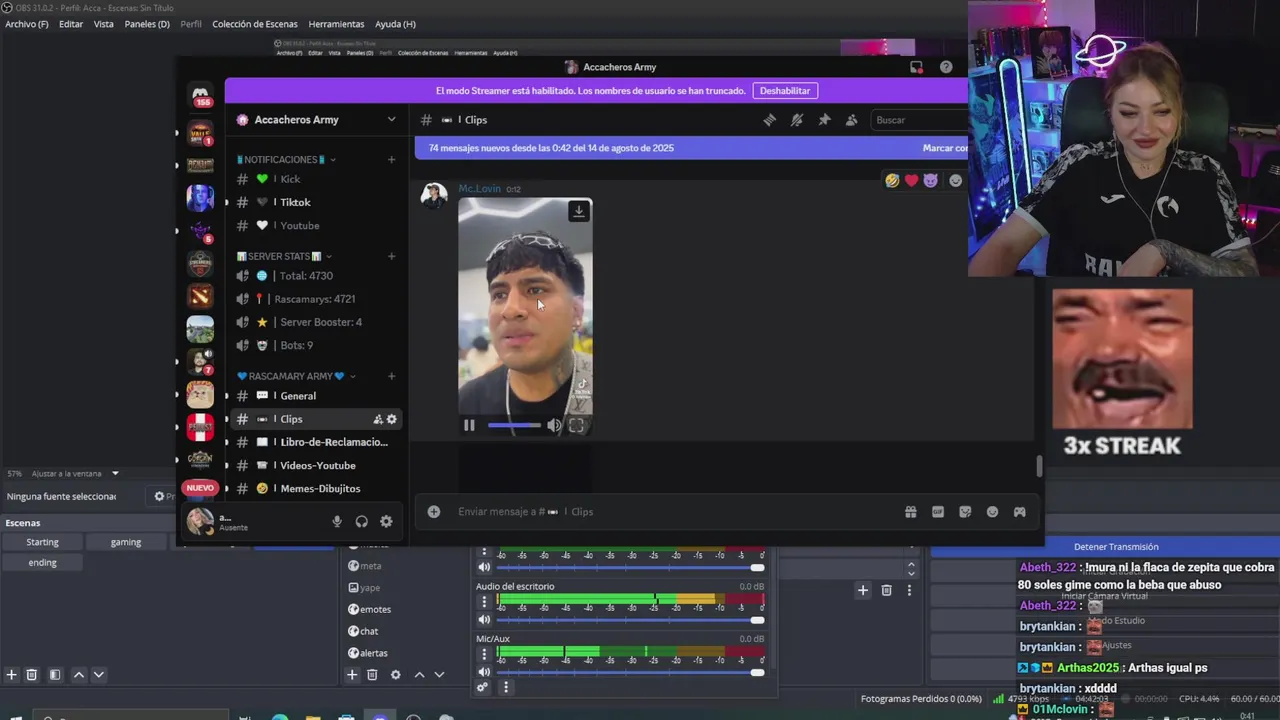
Task: Open the sticker picker
Action: click(x=965, y=511)
